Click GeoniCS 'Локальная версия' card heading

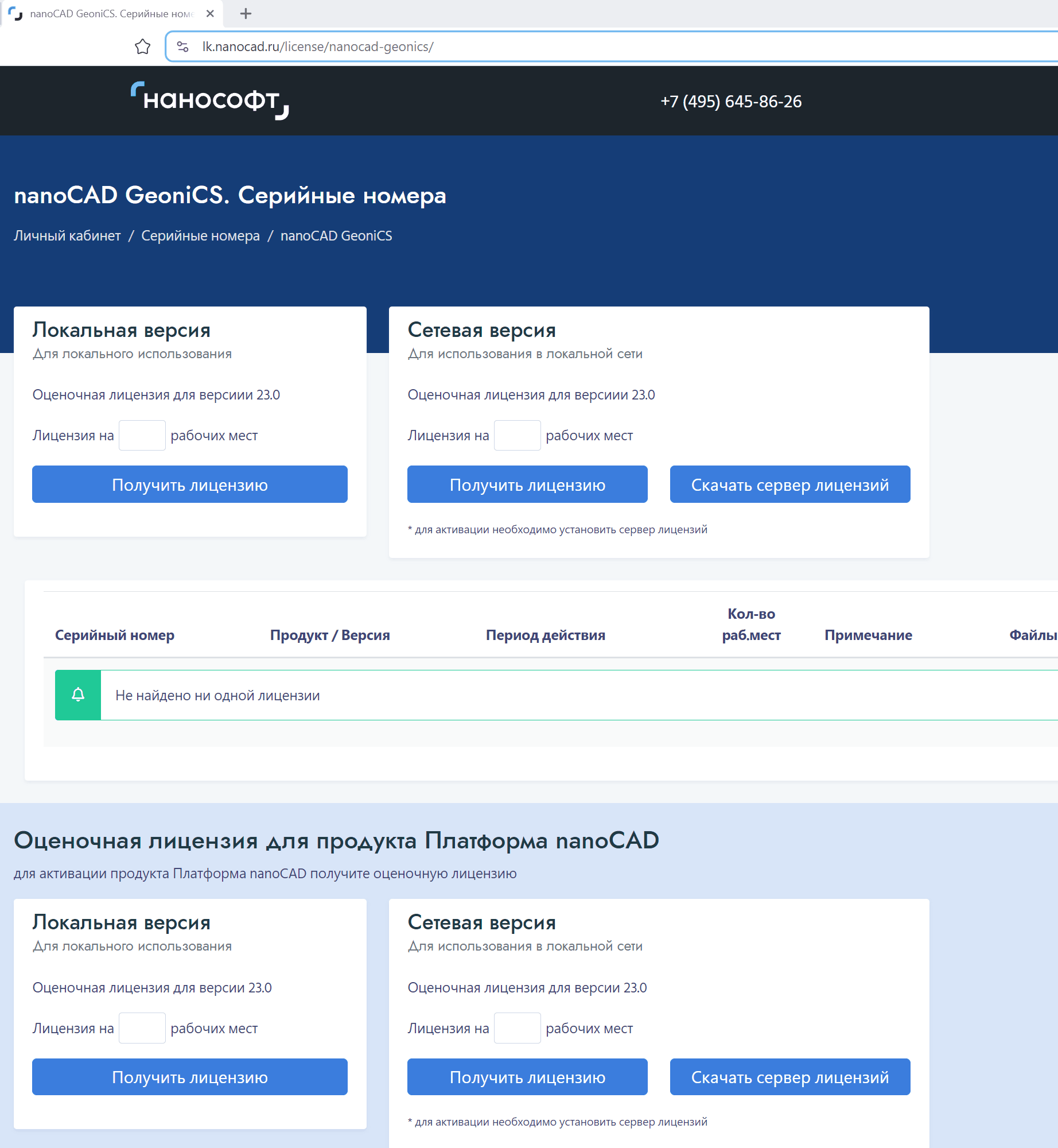[x=122, y=330]
